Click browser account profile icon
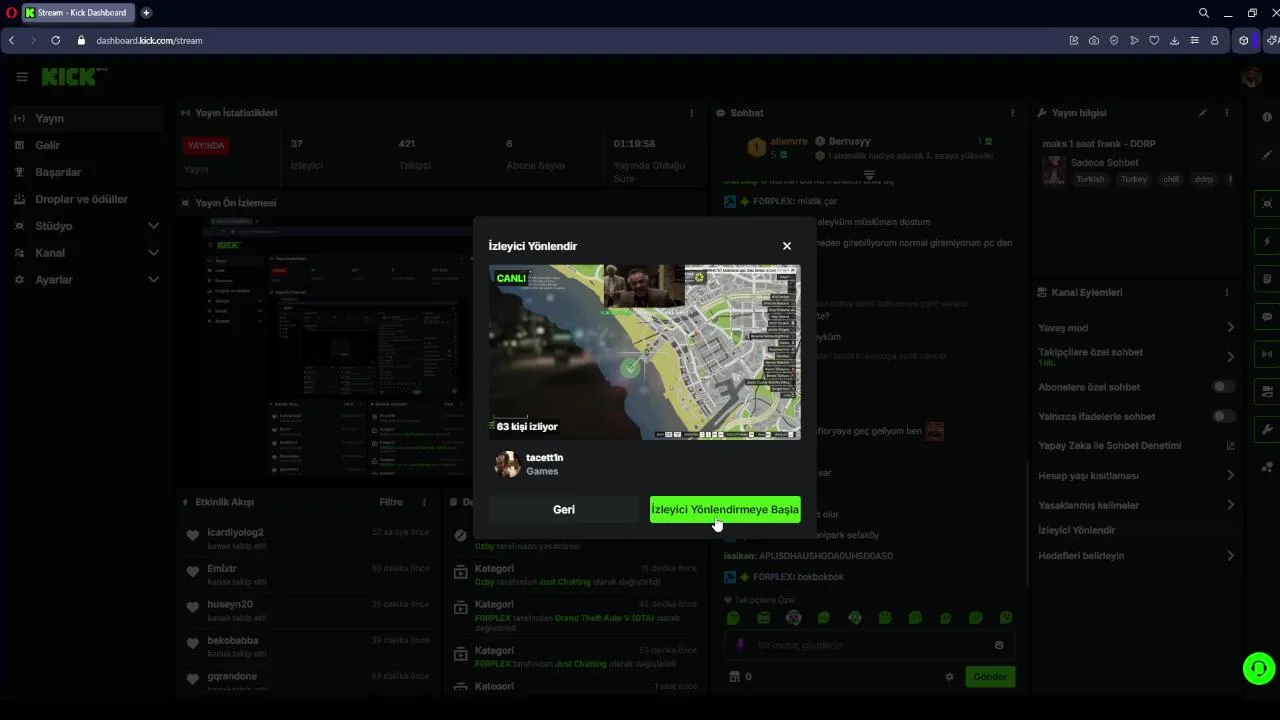Screen dimensions: 1280x720 [1214, 40]
